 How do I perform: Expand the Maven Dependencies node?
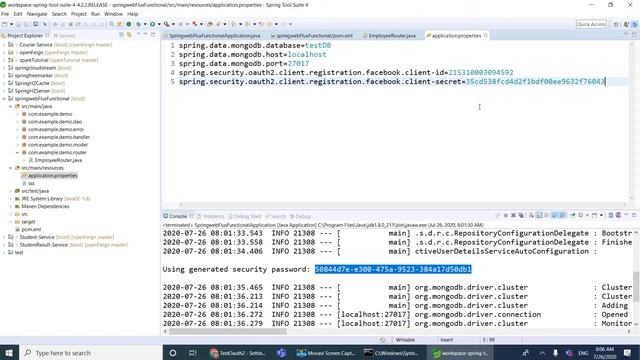tap(11, 206)
